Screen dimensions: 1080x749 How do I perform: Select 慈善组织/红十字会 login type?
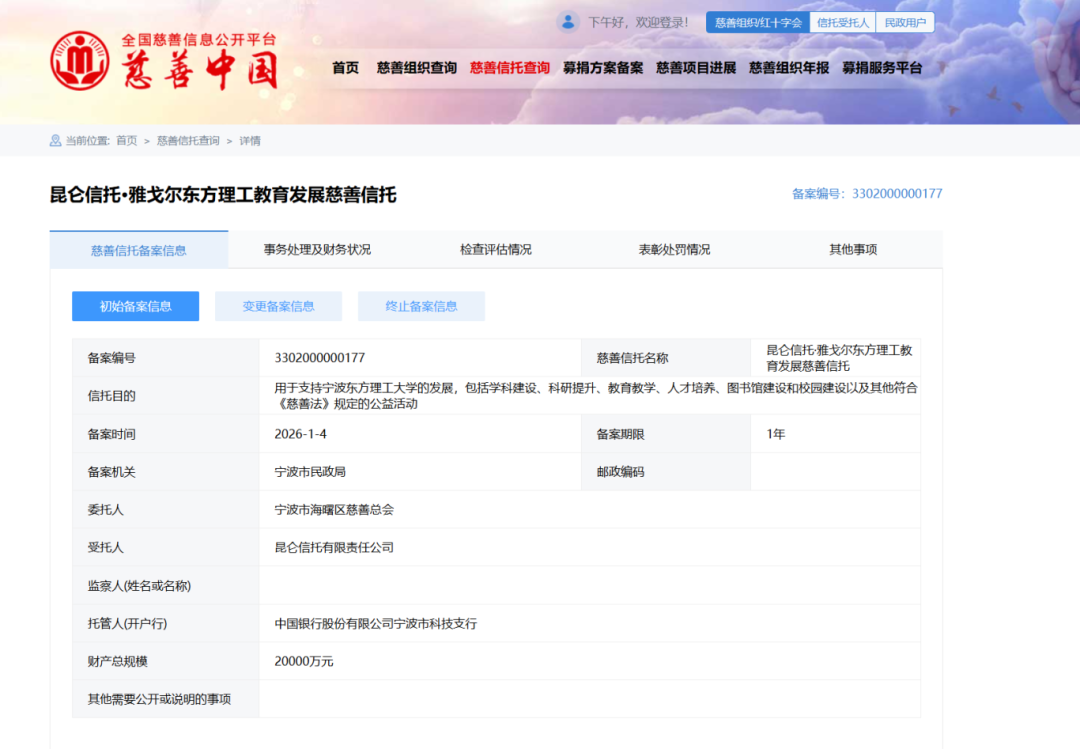point(758,22)
